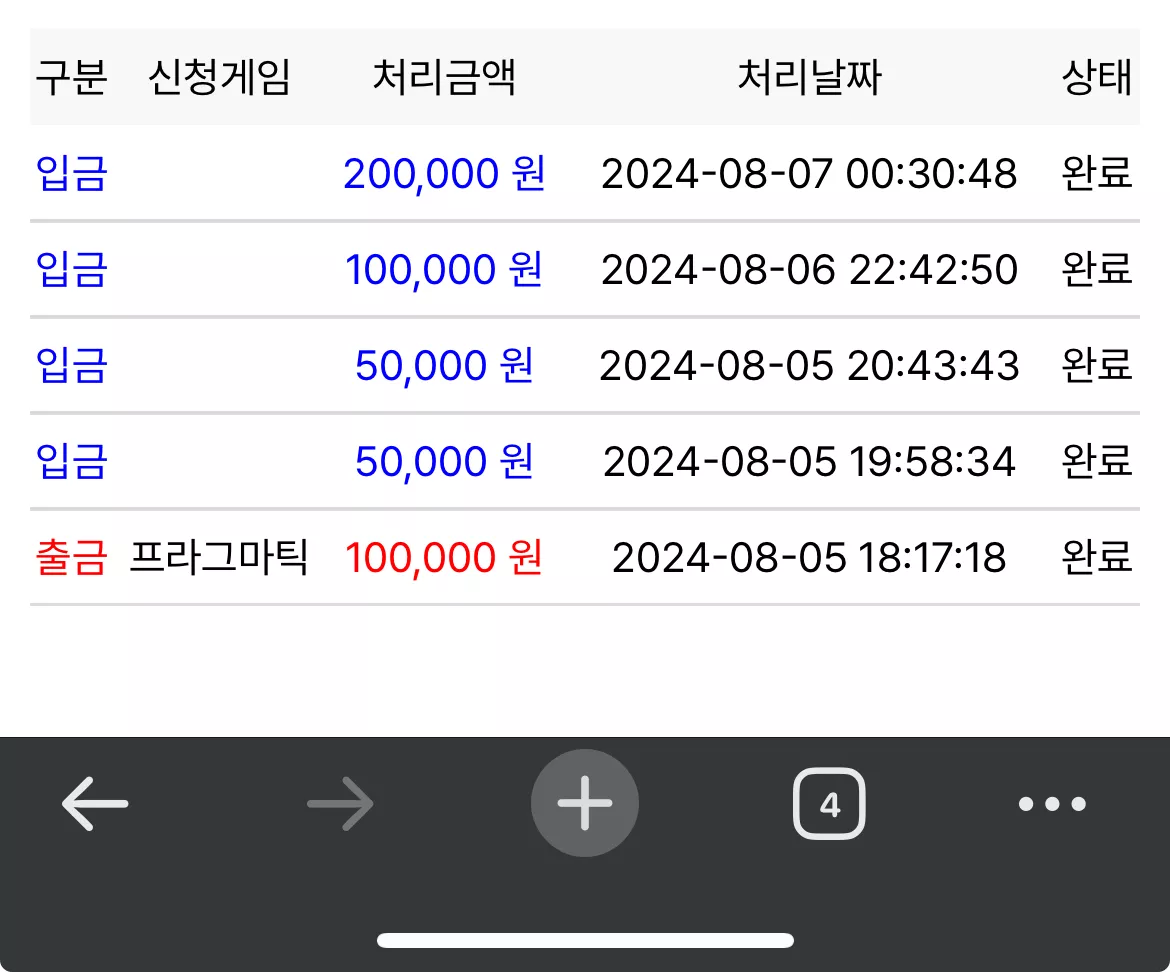Click the 200,000 원 deposit amount
1170x972 pixels.
coord(444,173)
